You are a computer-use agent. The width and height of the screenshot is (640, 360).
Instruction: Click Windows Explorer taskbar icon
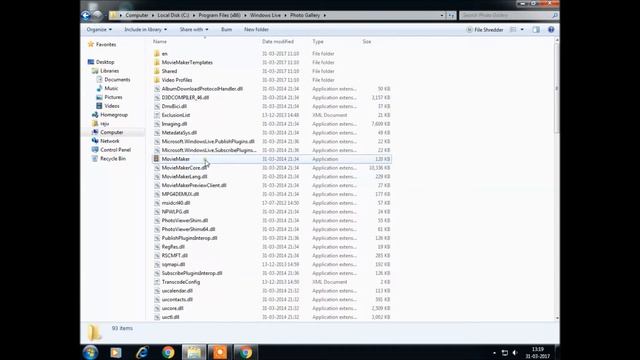click(x=194, y=352)
